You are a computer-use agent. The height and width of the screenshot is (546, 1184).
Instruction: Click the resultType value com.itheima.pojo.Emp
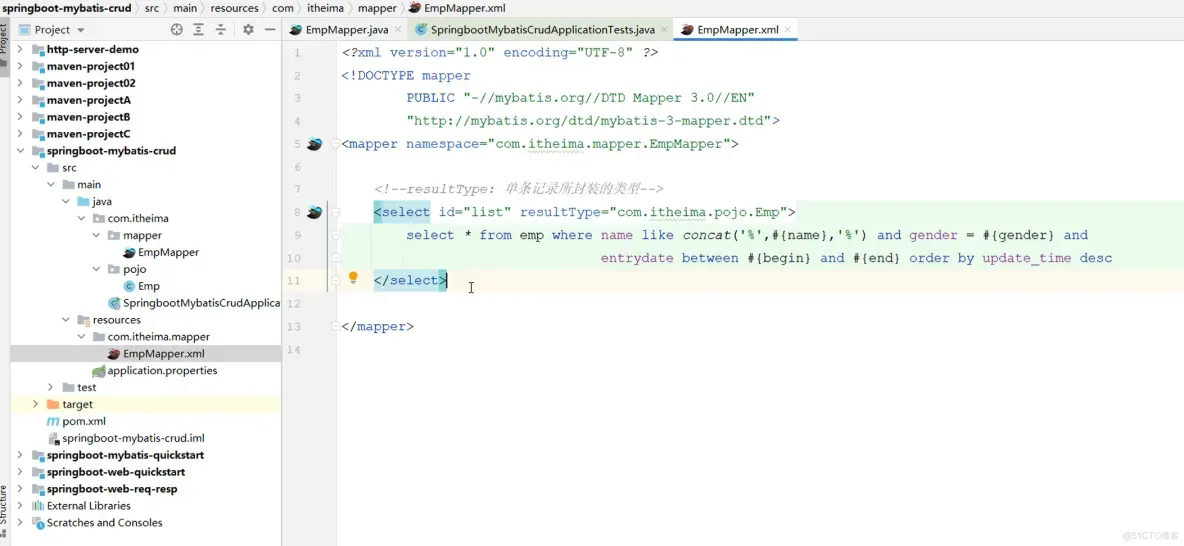coord(698,212)
